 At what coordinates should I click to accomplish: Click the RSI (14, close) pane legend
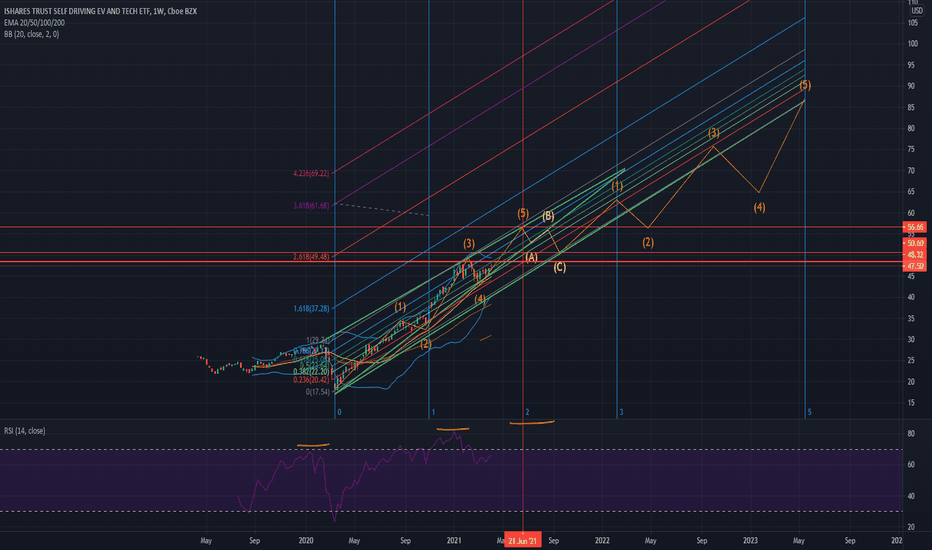click(x=24, y=430)
